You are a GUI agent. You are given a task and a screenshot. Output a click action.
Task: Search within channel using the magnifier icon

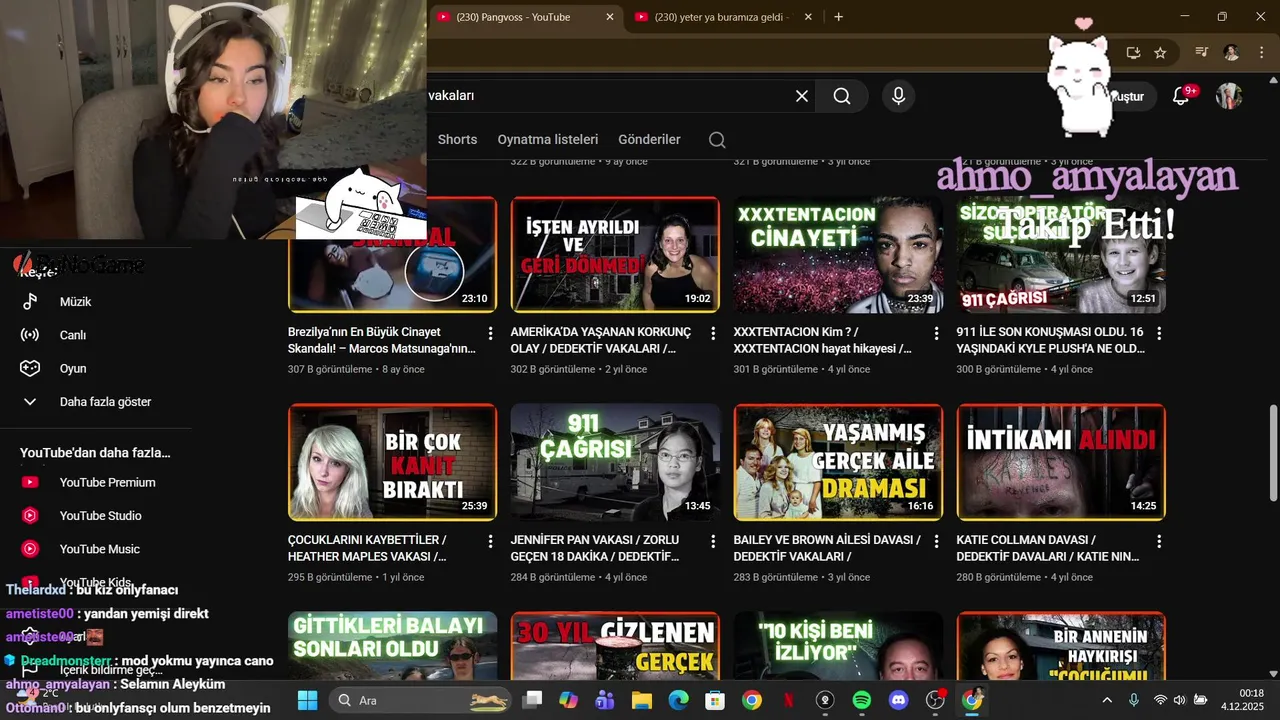(717, 140)
